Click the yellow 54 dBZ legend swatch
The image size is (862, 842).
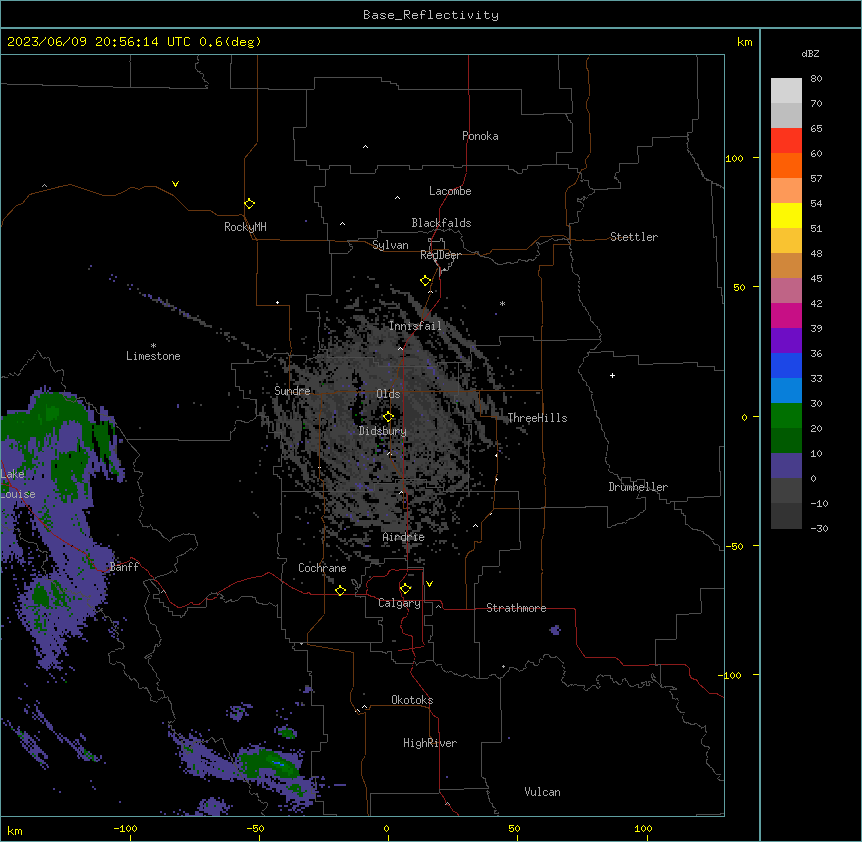pyautogui.click(x=786, y=215)
